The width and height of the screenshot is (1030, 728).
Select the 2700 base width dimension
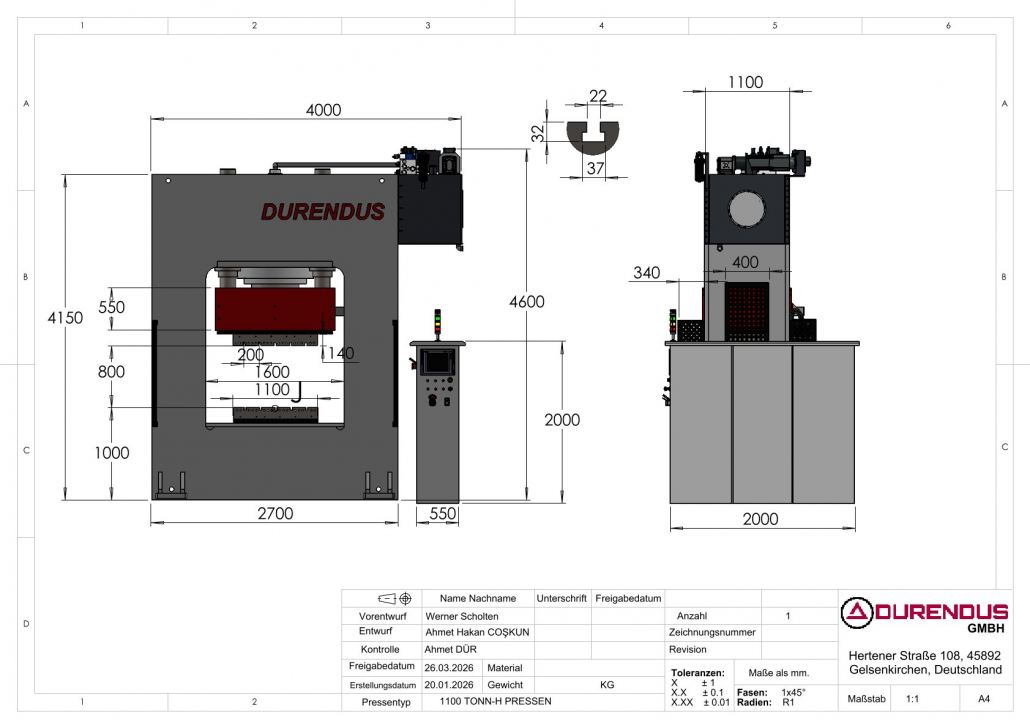click(x=275, y=513)
